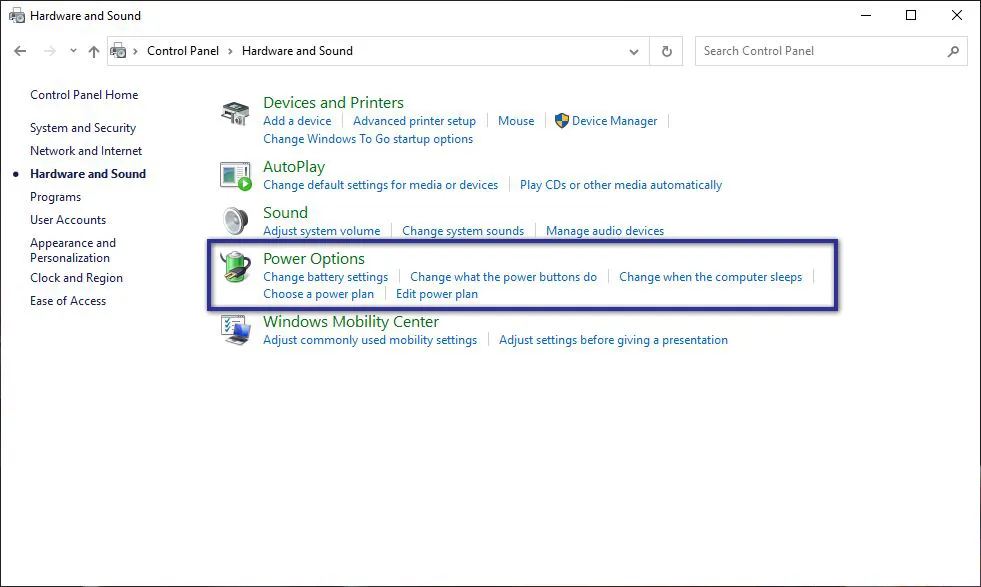Image resolution: width=981 pixels, height=587 pixels.
Task: Open Control Panel Home link
Action: [x=84, y=95]
